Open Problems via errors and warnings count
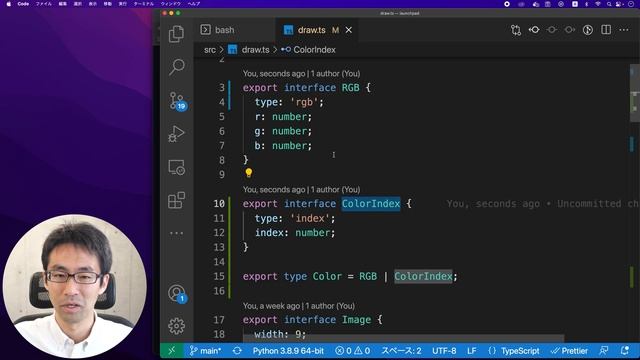The height and width of the screenshot is (360, 640). tap(353, 351)
